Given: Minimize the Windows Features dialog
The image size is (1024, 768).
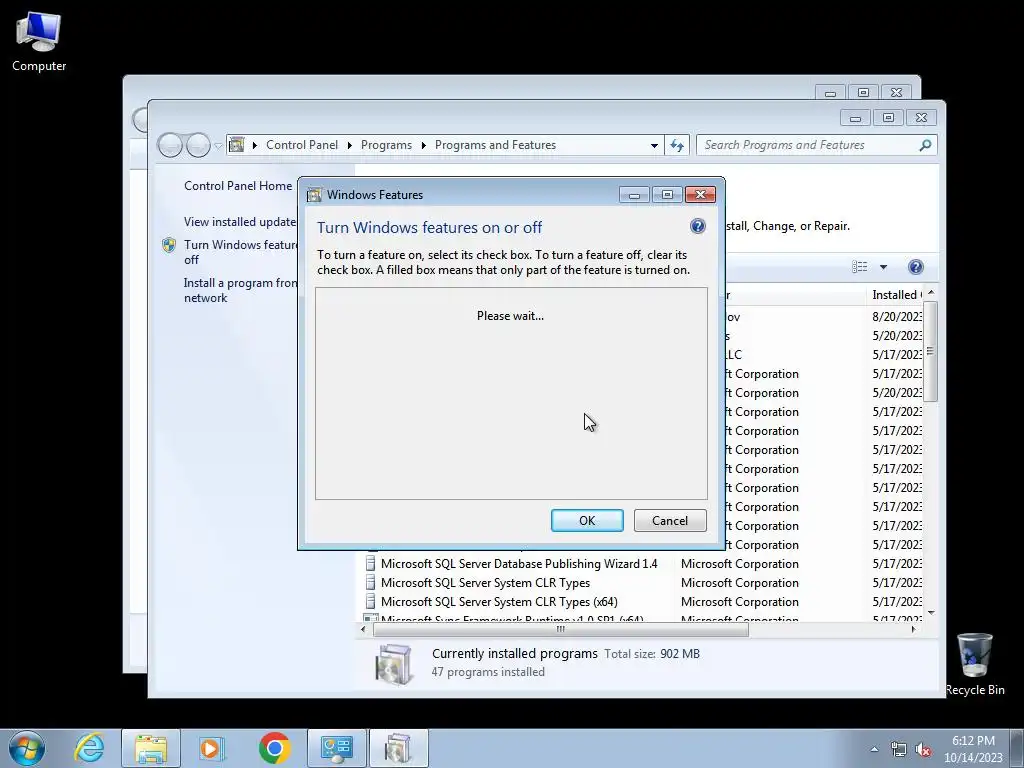Looking at the screenshot, I should (x=633, y=195).
